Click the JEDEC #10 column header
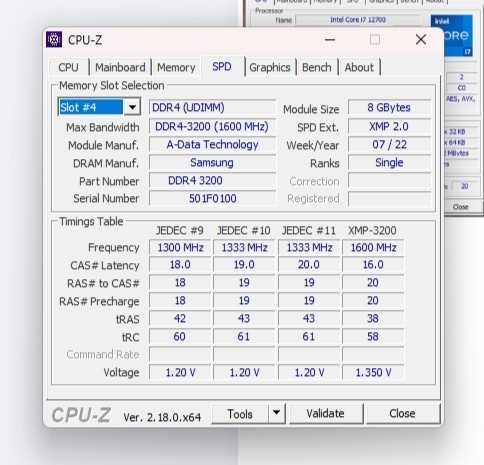Screen dimensions: 484x465 pos(244,231)
